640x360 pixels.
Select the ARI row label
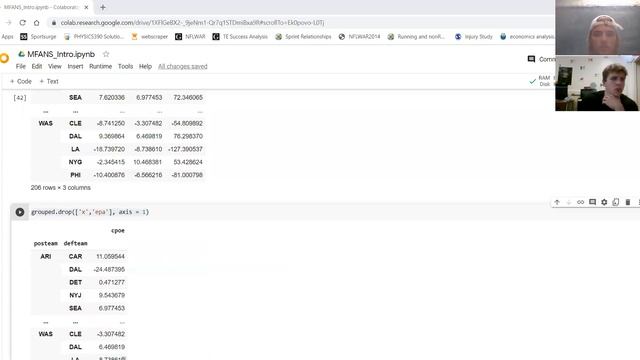46,256
